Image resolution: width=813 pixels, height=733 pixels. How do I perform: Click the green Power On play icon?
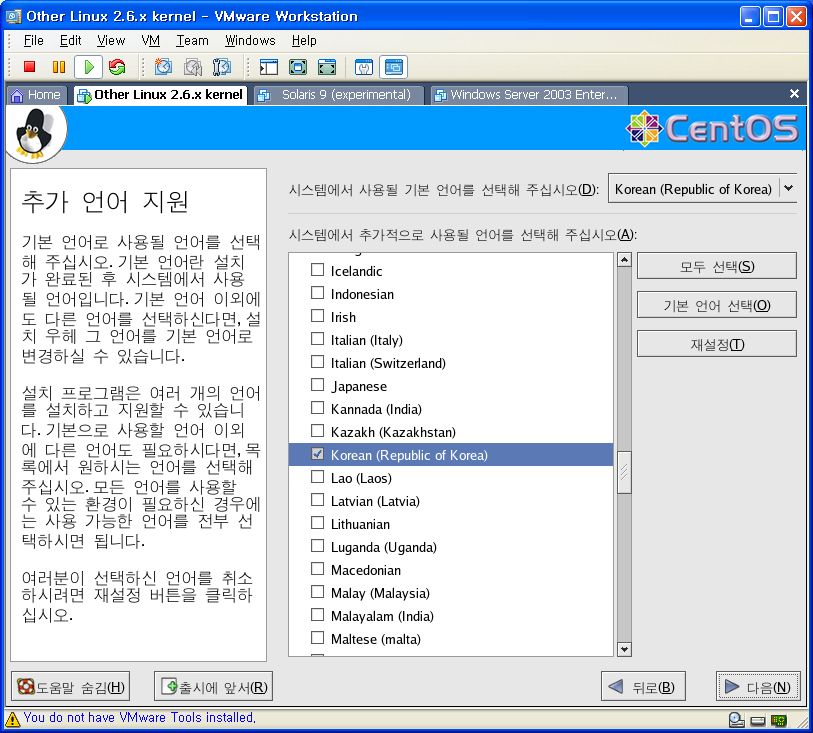tap(89, 67)
